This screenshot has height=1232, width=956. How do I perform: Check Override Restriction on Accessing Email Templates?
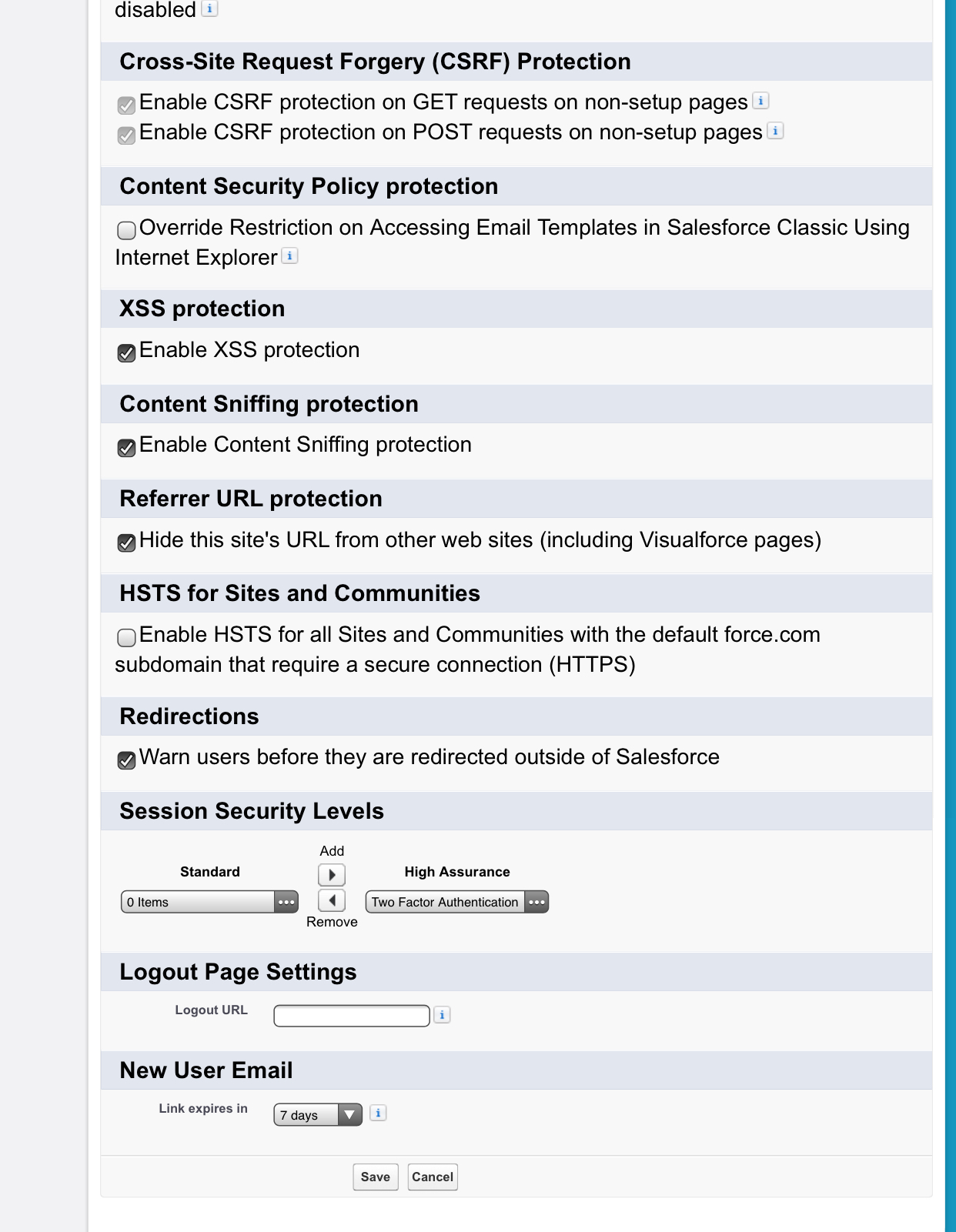point(127,230)
